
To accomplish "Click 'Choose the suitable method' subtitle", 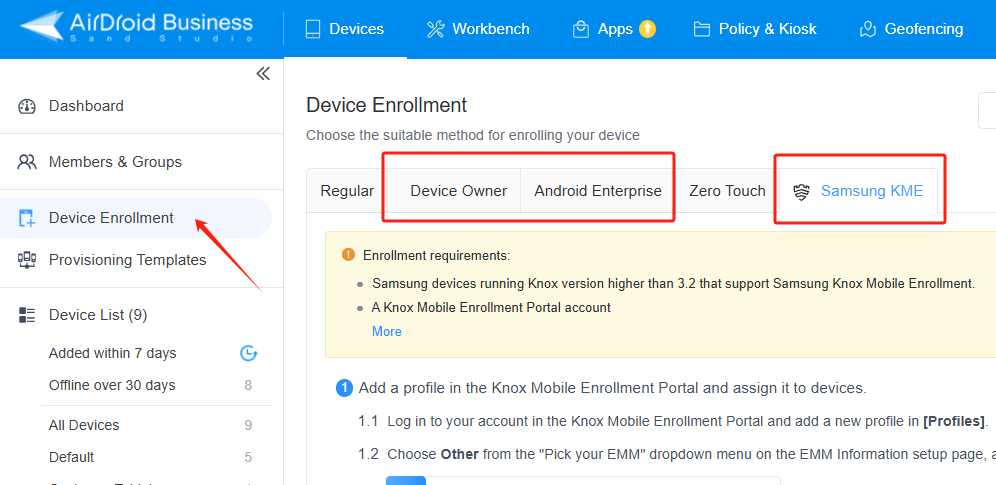I will 473,135.
